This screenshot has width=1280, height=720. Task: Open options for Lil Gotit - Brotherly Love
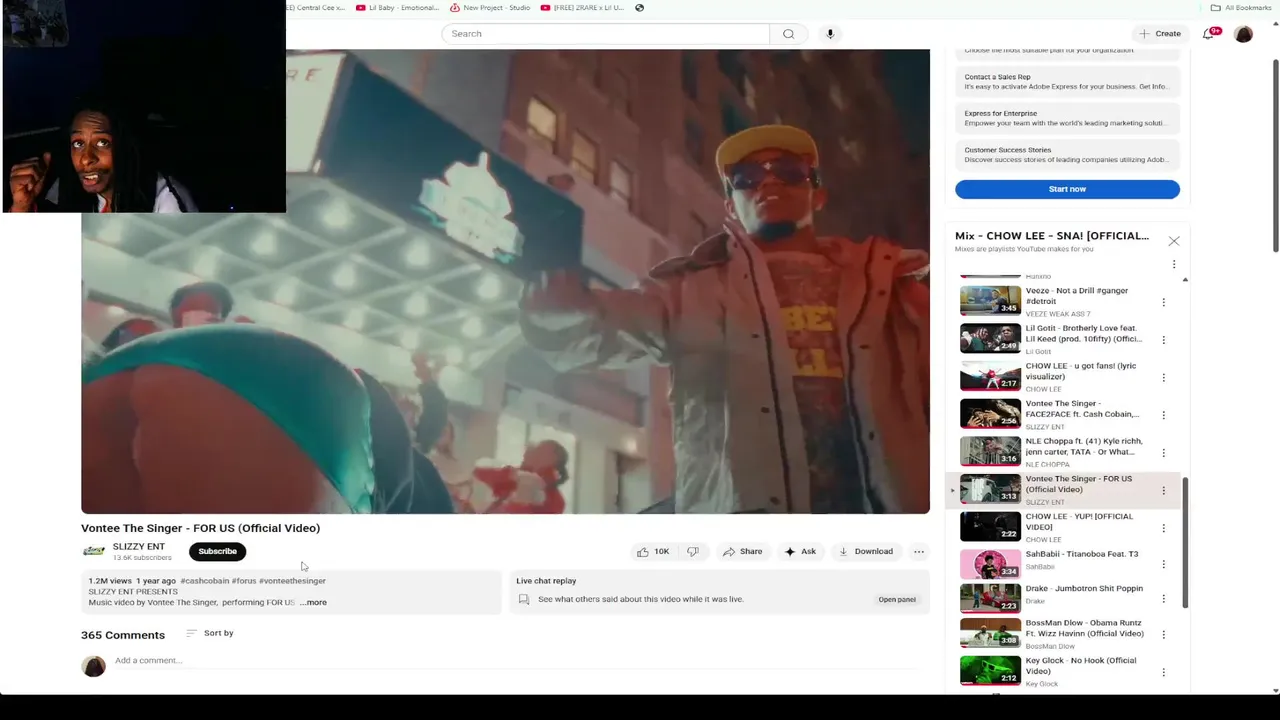[x=1163, y=340]
